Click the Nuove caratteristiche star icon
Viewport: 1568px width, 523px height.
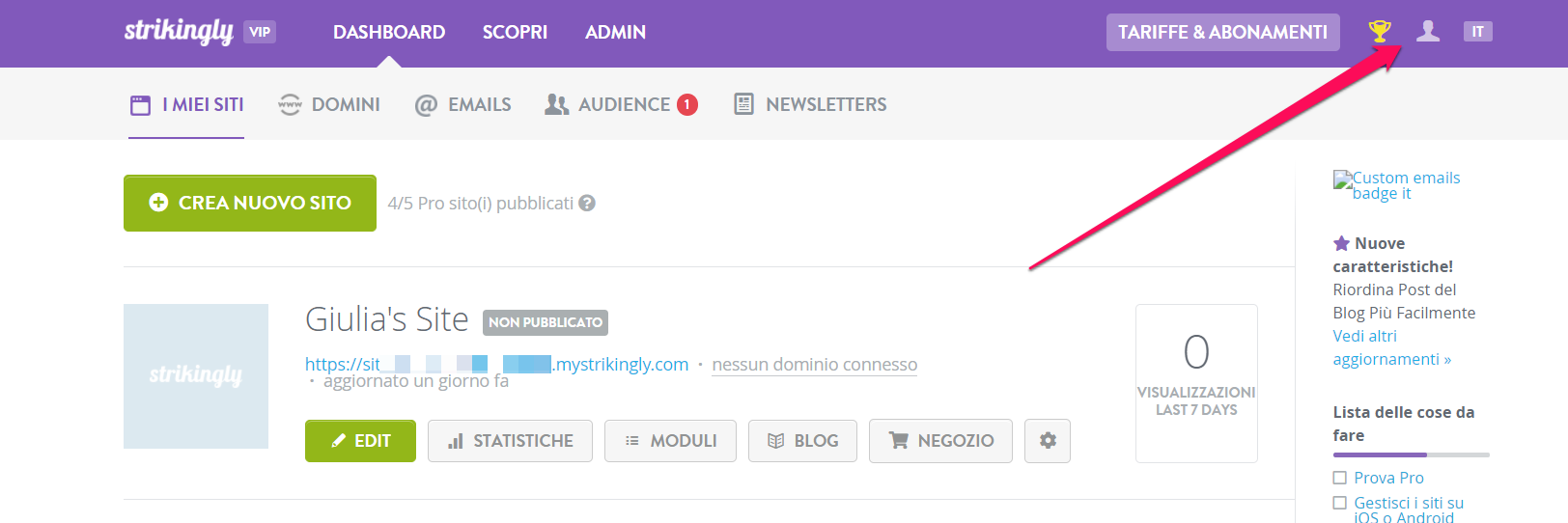click(x=1341, y=243)
